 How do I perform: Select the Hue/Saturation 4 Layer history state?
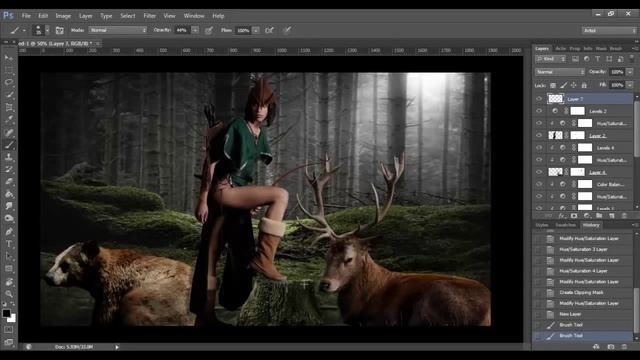[x=583, y=271]
